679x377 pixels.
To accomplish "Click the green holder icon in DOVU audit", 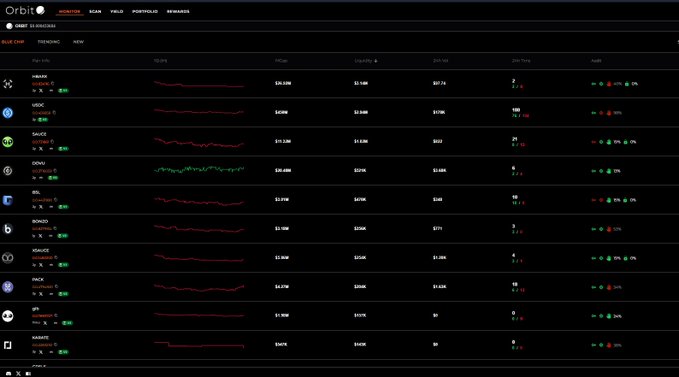I will tap(609, 171).
